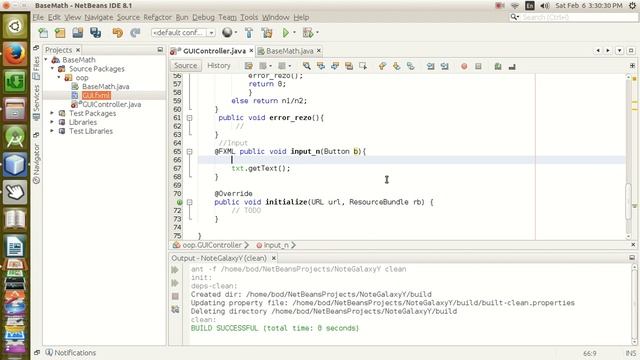Screen dimensions: 640x360
Task: Click the Build Project hammer icon
Action: coord(249,33)
